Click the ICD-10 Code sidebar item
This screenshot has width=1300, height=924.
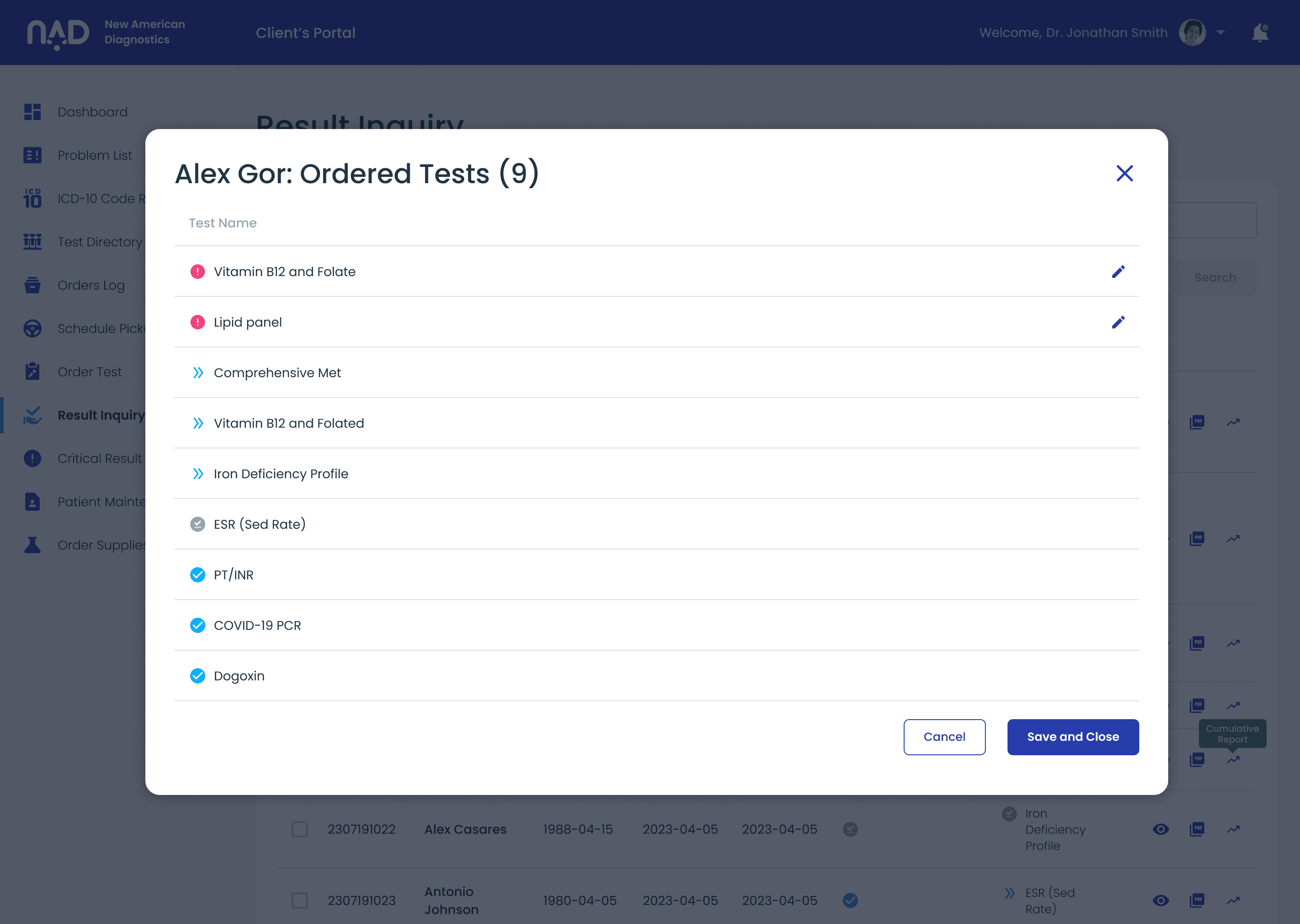pyautogui.click(x=84, y=199)
